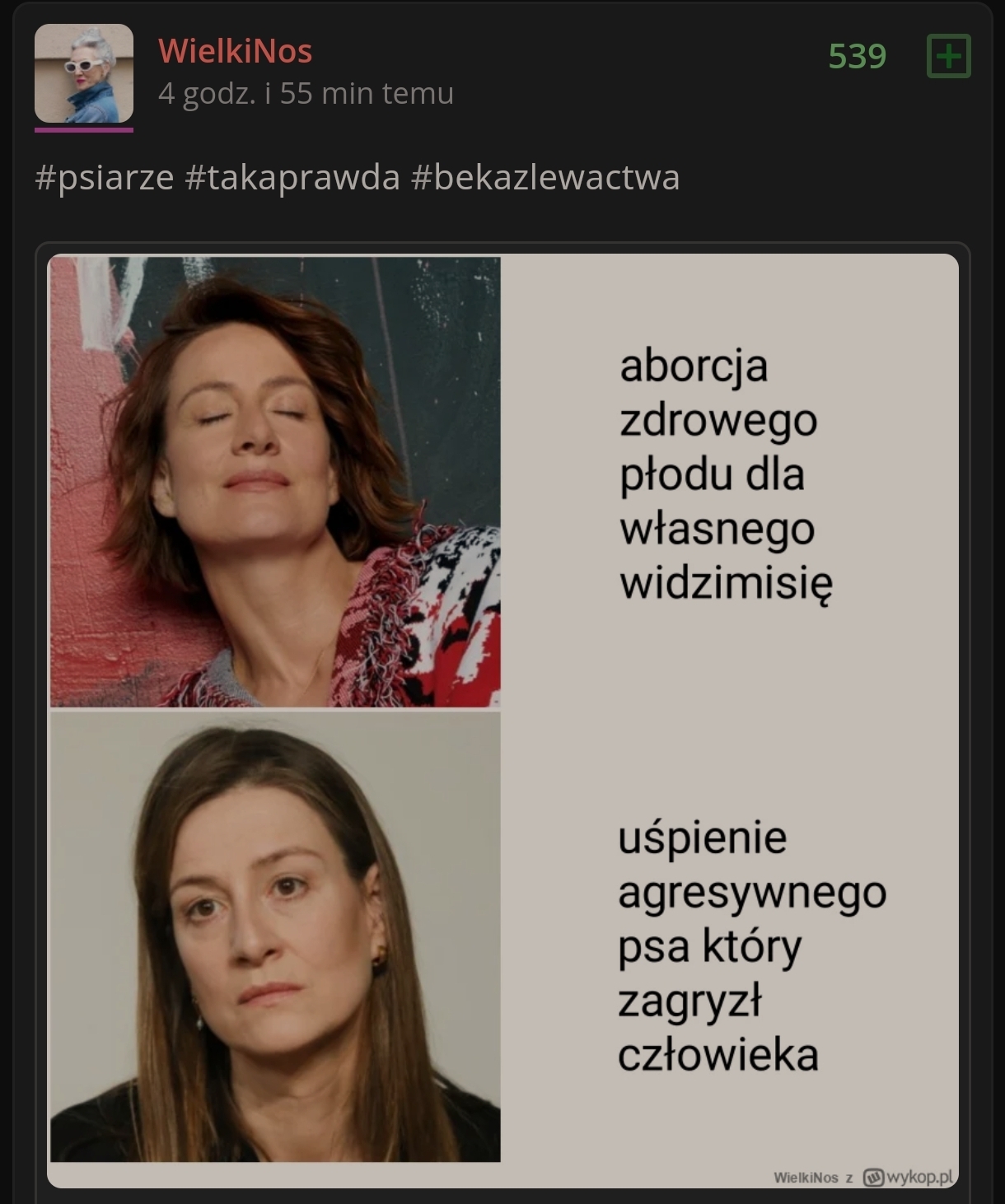Click the word 'widzimisię' in the meme
Viewport: 1005px width, 1204px height.
point(726,585)
